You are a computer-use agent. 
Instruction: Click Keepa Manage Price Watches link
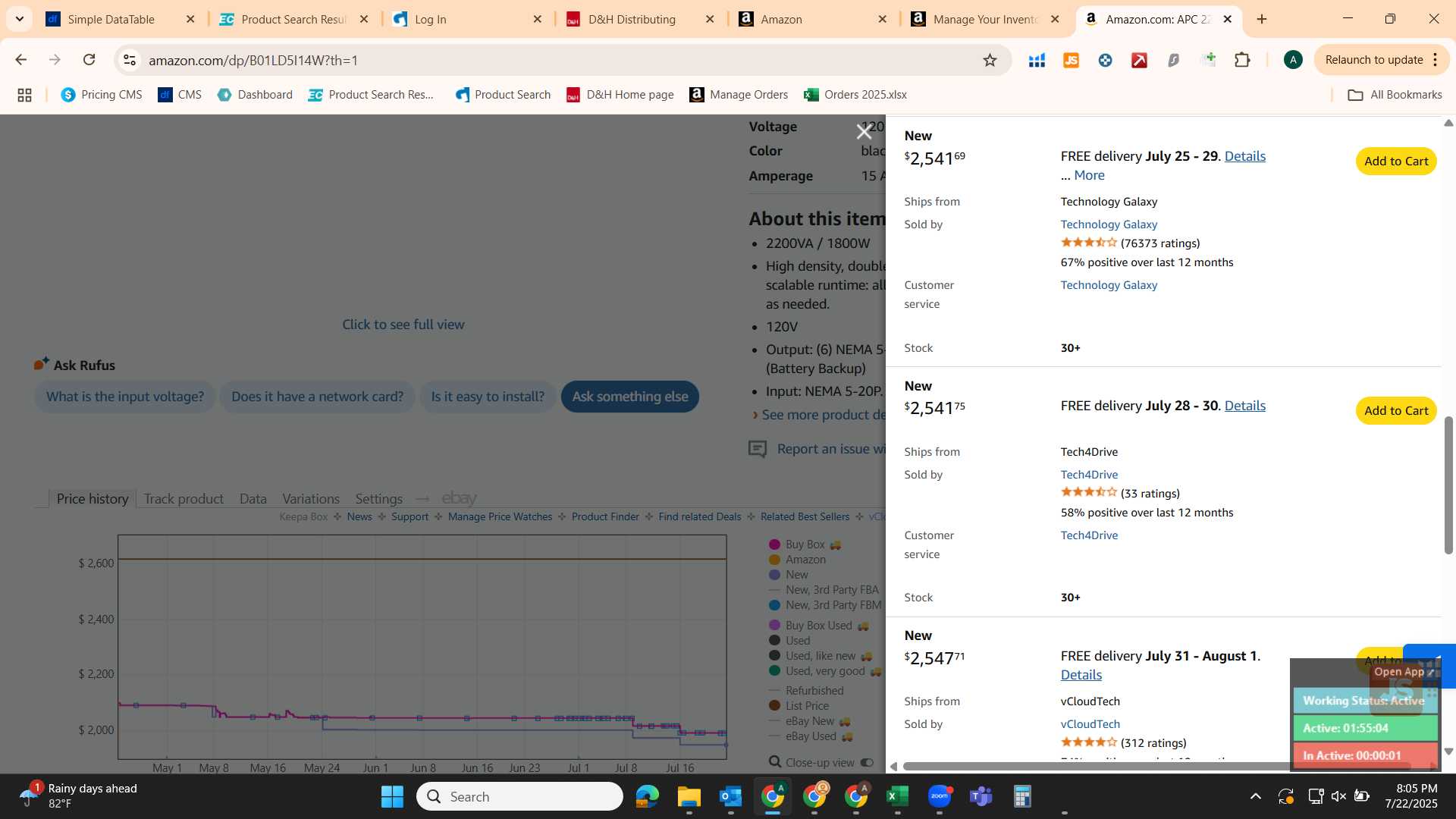[500, 517]
